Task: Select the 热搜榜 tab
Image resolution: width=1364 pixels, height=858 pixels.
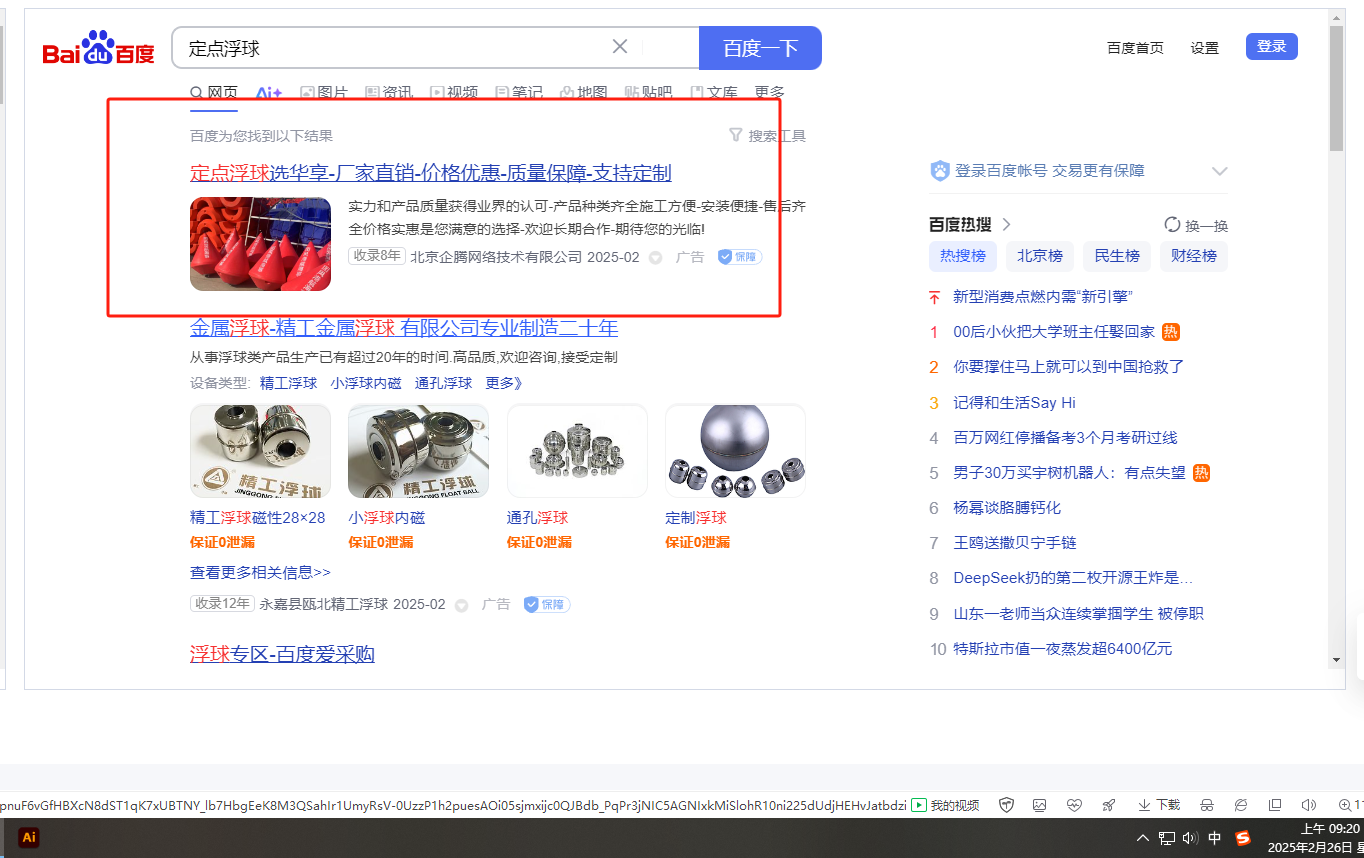Action: pyautogui.click(x=962, y=256)
